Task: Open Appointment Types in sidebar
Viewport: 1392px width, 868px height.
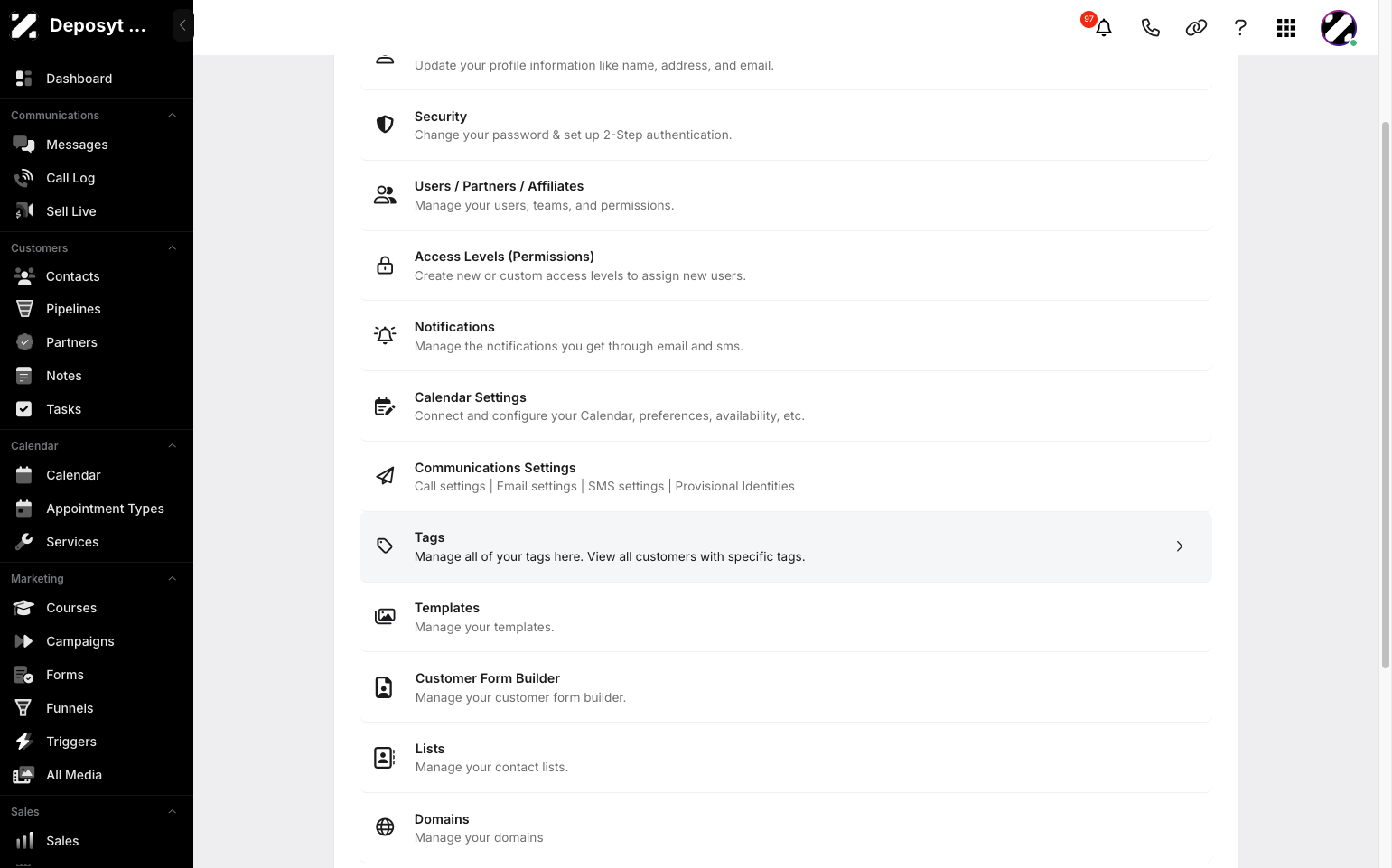Action: click(97, 509)
